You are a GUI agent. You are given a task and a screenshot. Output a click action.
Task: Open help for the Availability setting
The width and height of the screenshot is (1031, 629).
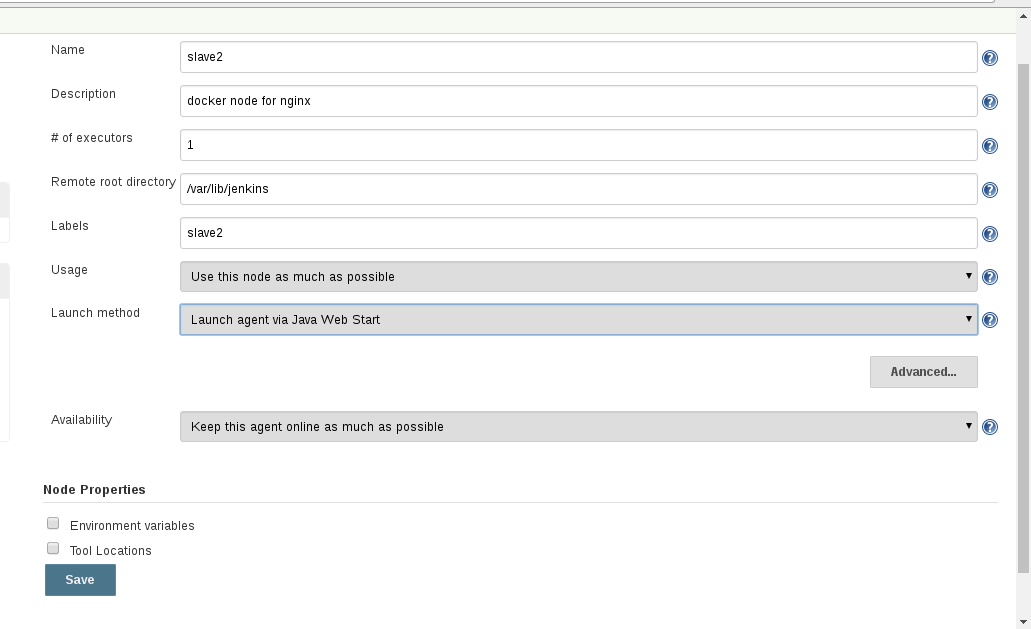989,426
